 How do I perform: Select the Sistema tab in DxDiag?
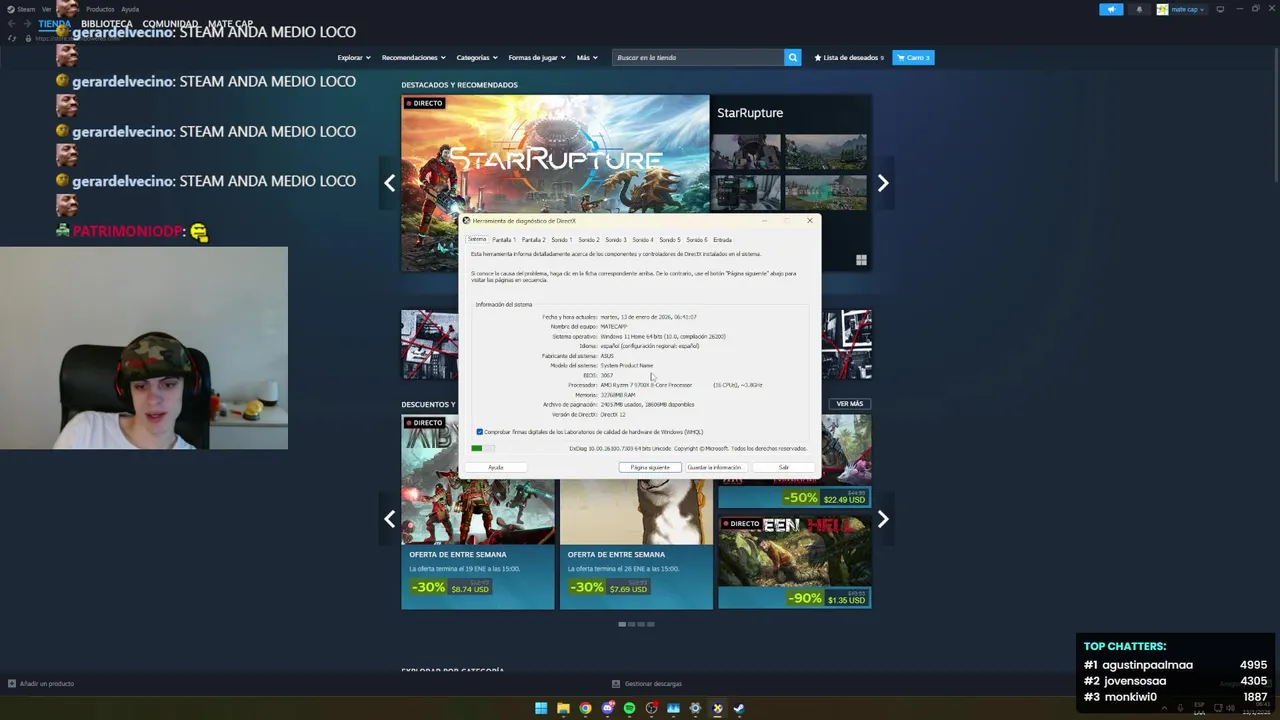point(477,239)
